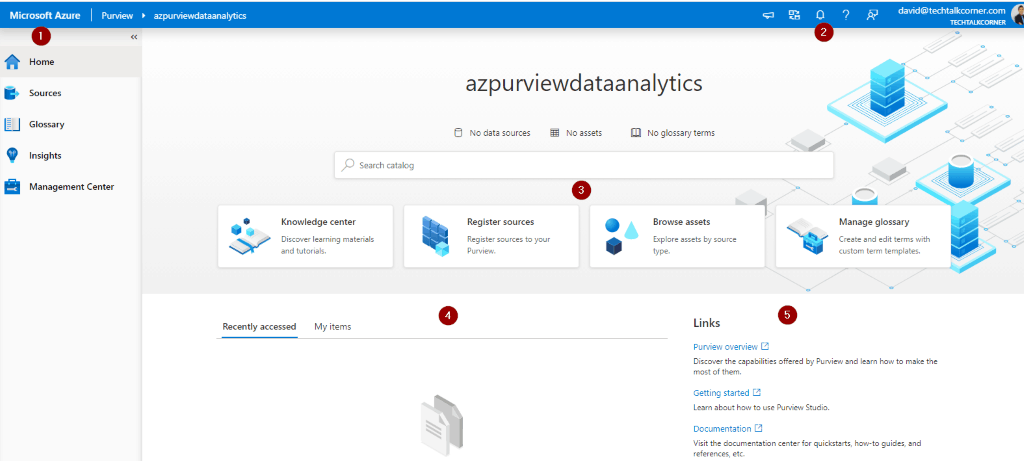Click the azpurviewdataanalytics page heading
Viewport: 1024px width, 461px height.
pyautogui.click(x=584, y=84)
